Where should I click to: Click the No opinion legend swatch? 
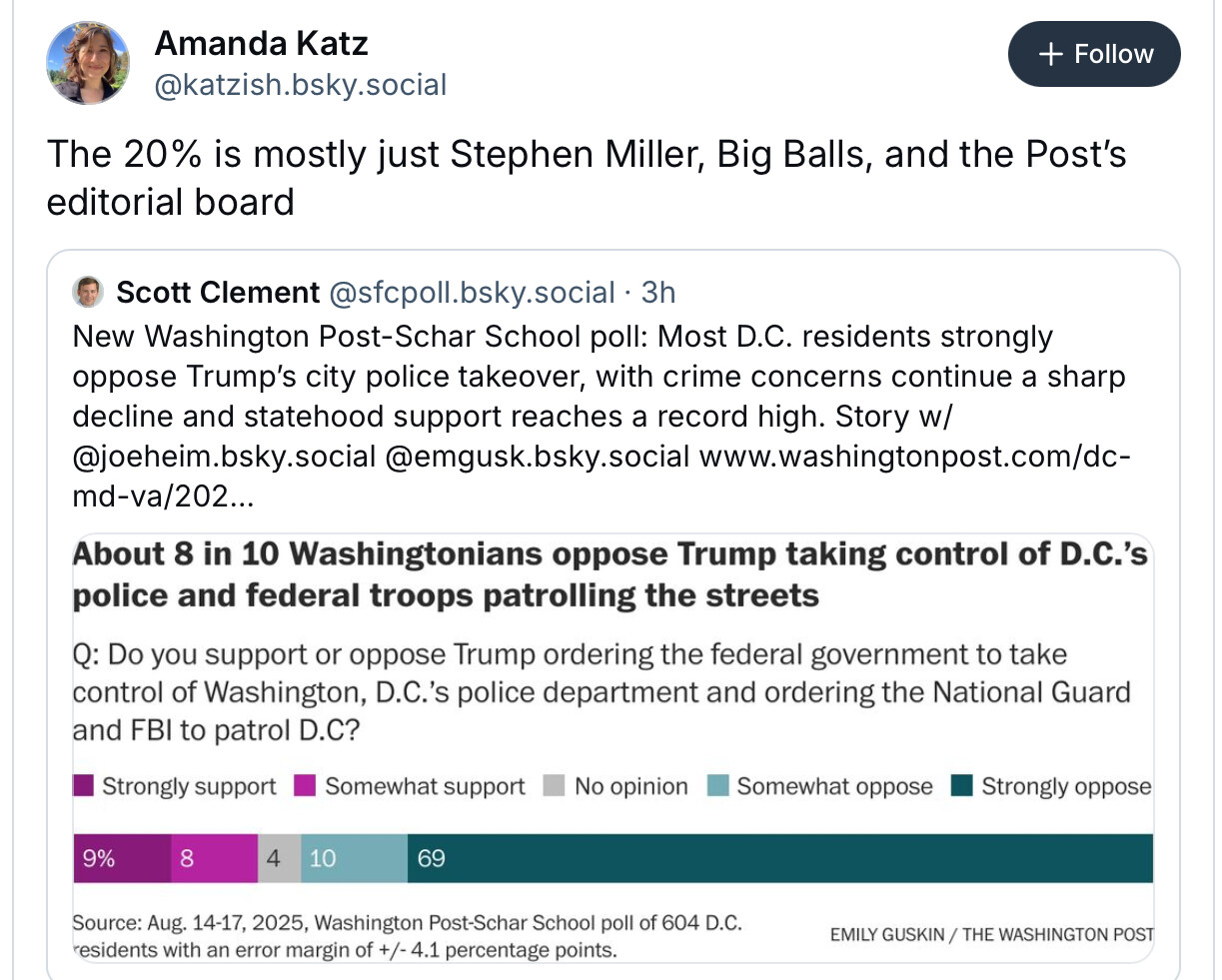tap(555, 785)
